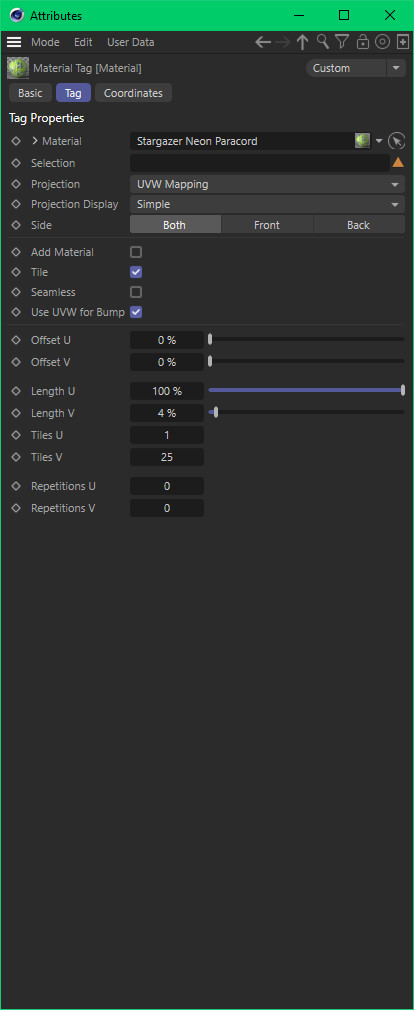Image resolution: width=414 pixels, height=1010 pixels.
Task: Click the material picker cursor icon
Action: click(397, 141)
